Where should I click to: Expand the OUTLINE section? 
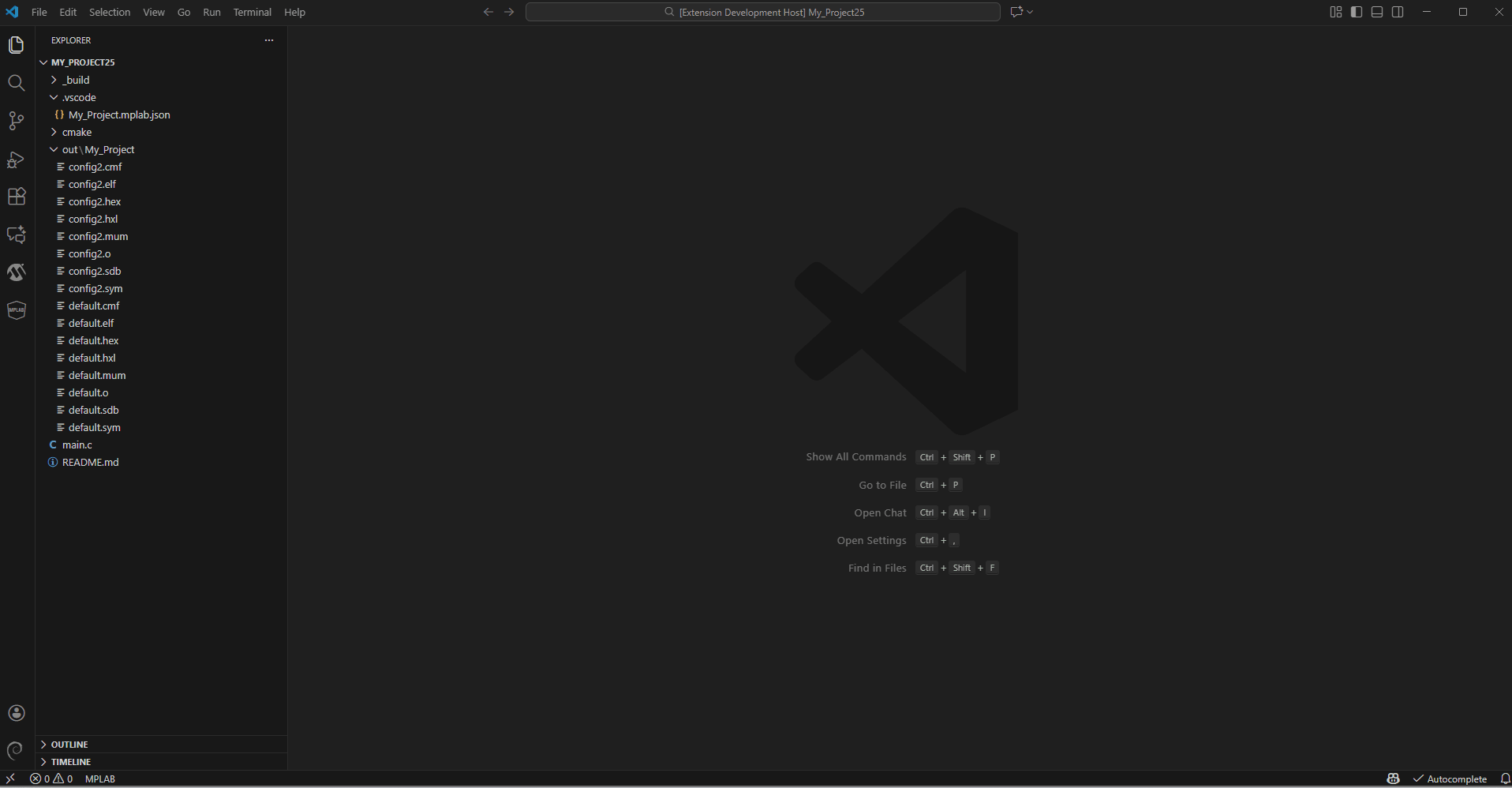tap(70, 744)
